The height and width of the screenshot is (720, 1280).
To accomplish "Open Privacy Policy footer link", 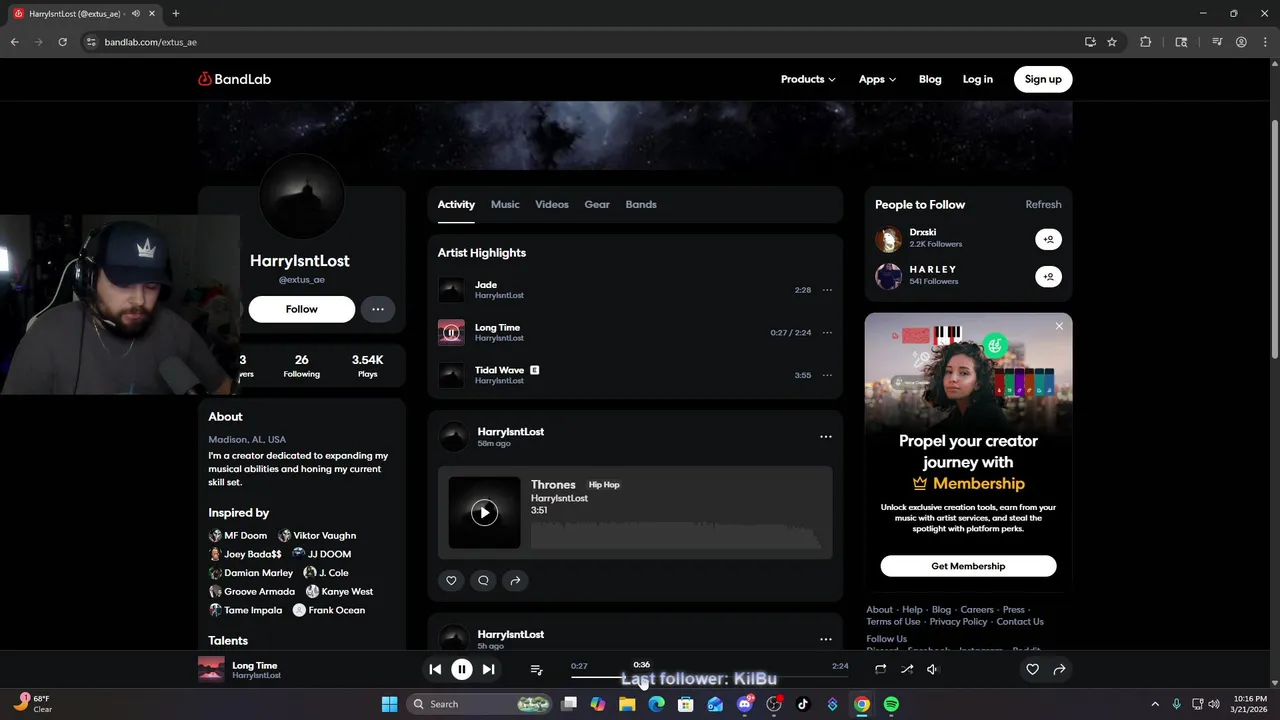I will [x=958, y=621].
